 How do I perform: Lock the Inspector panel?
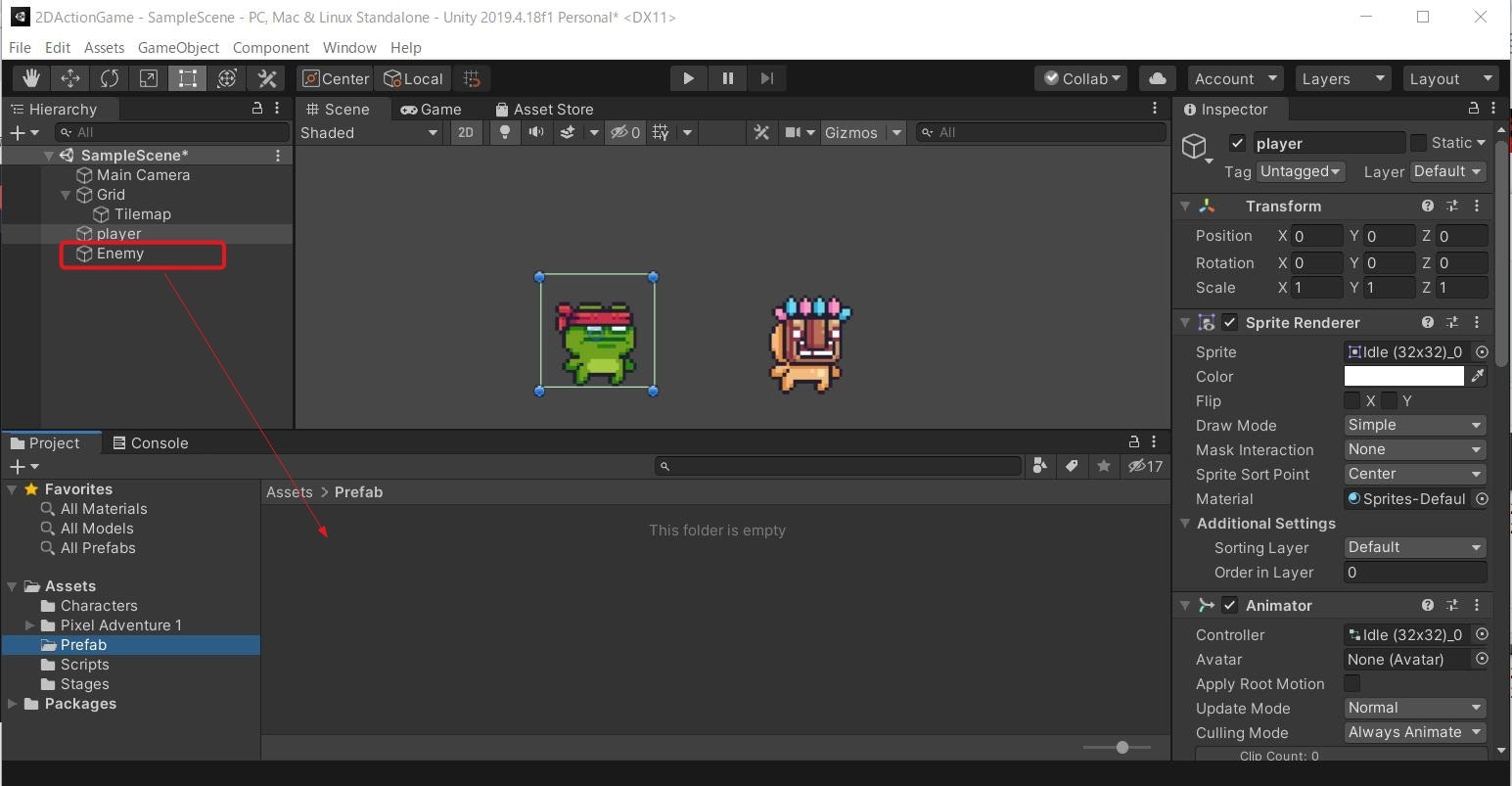tap(1473, 109)
